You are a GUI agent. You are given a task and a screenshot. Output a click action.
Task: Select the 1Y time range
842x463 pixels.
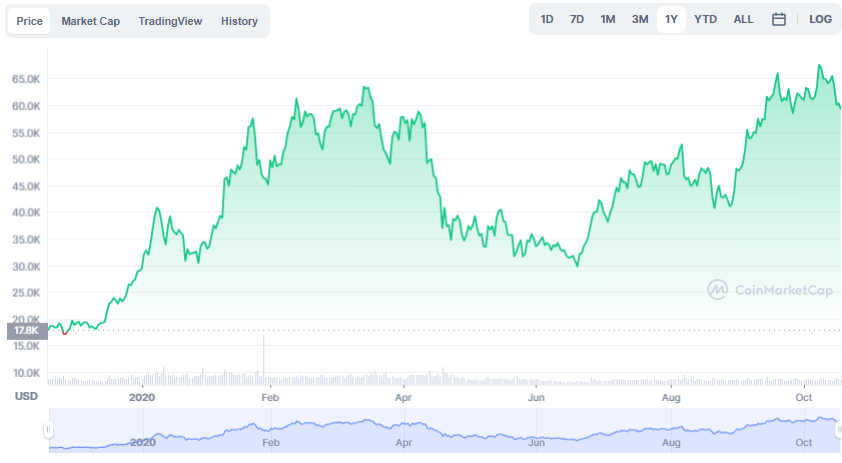point(671,19)
